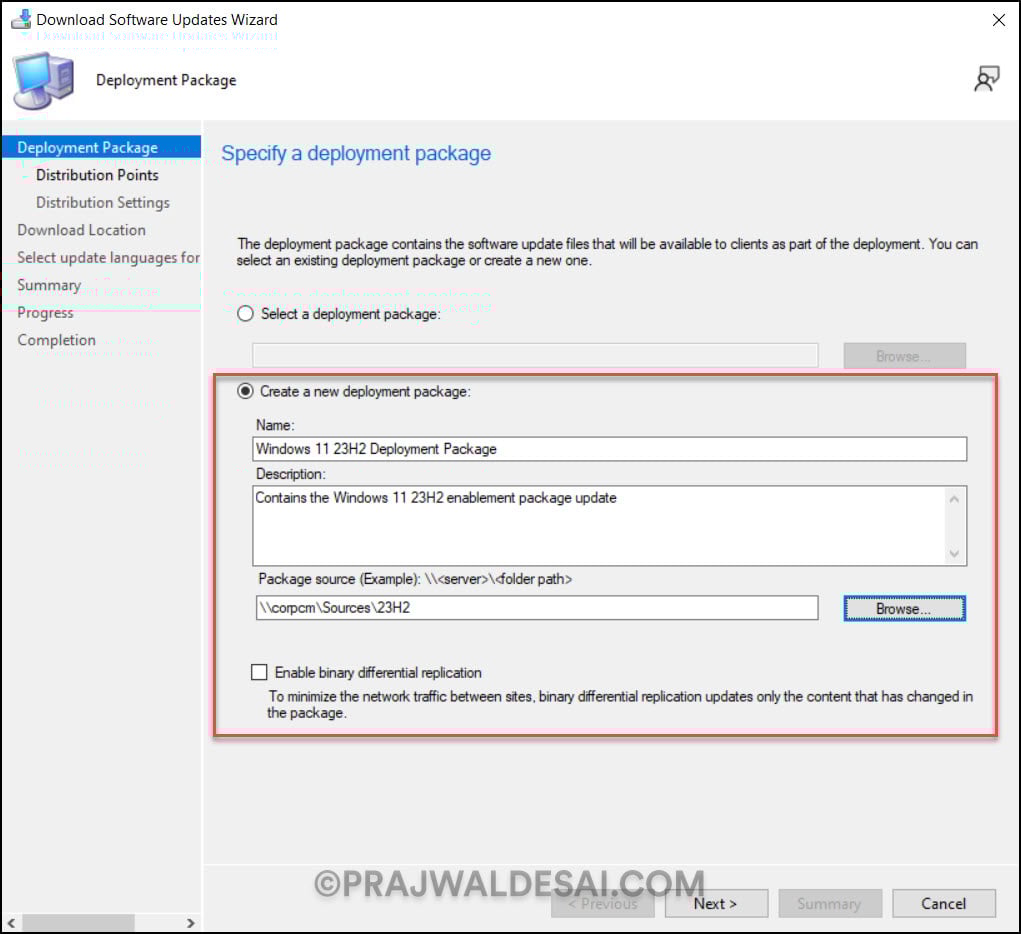The height and width of the screenshot is (934, 1021).
Task: Go to Distribution Points step
Action: [97, 175]
